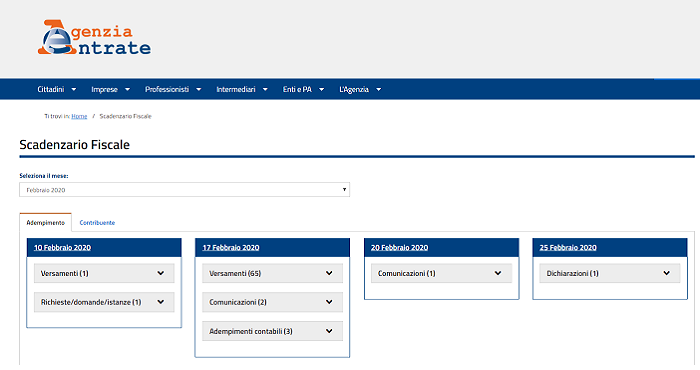
Task: Click the arrow next to Enti e PA
Action: tap(321, 90)
